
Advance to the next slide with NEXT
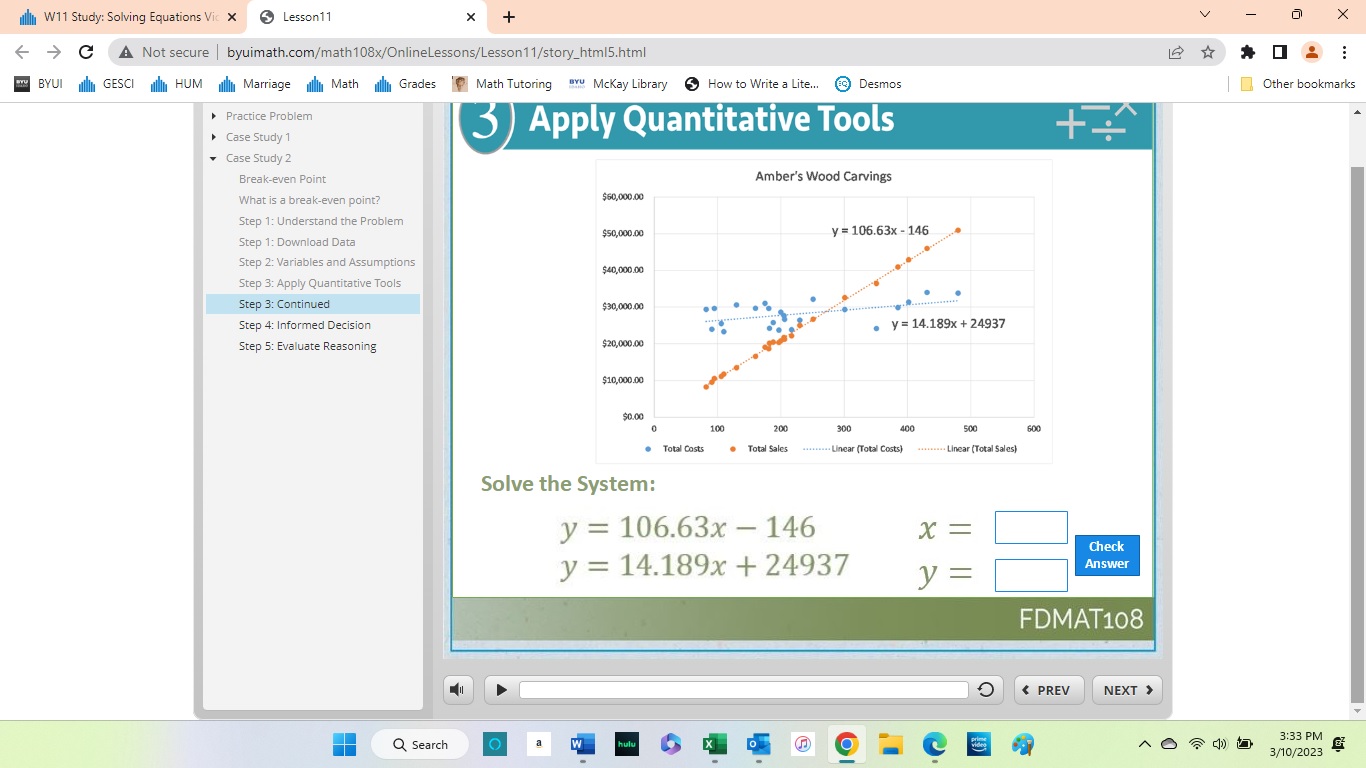(1127, 690)
